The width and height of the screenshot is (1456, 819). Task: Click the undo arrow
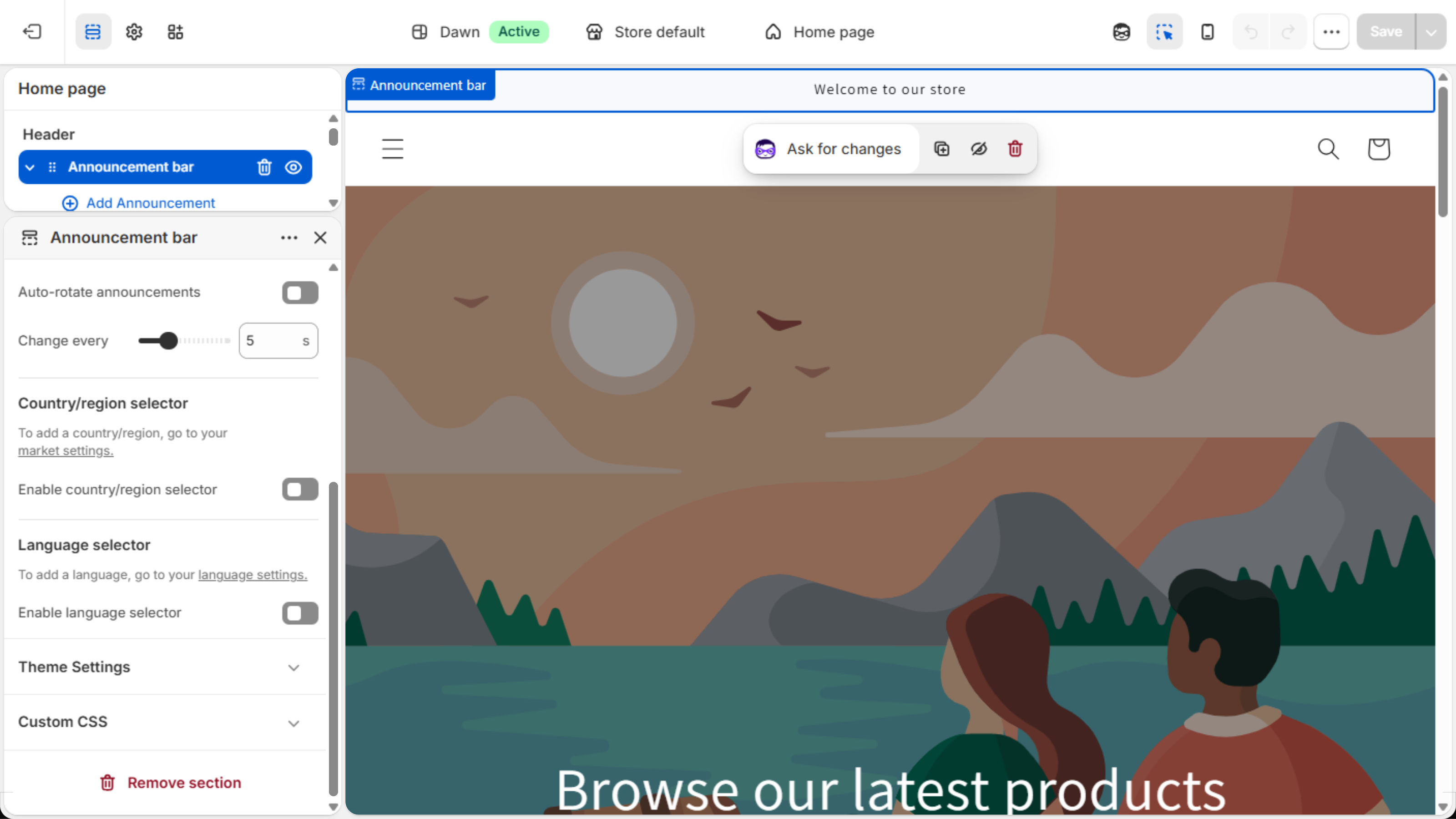(x=1251, y=32)
